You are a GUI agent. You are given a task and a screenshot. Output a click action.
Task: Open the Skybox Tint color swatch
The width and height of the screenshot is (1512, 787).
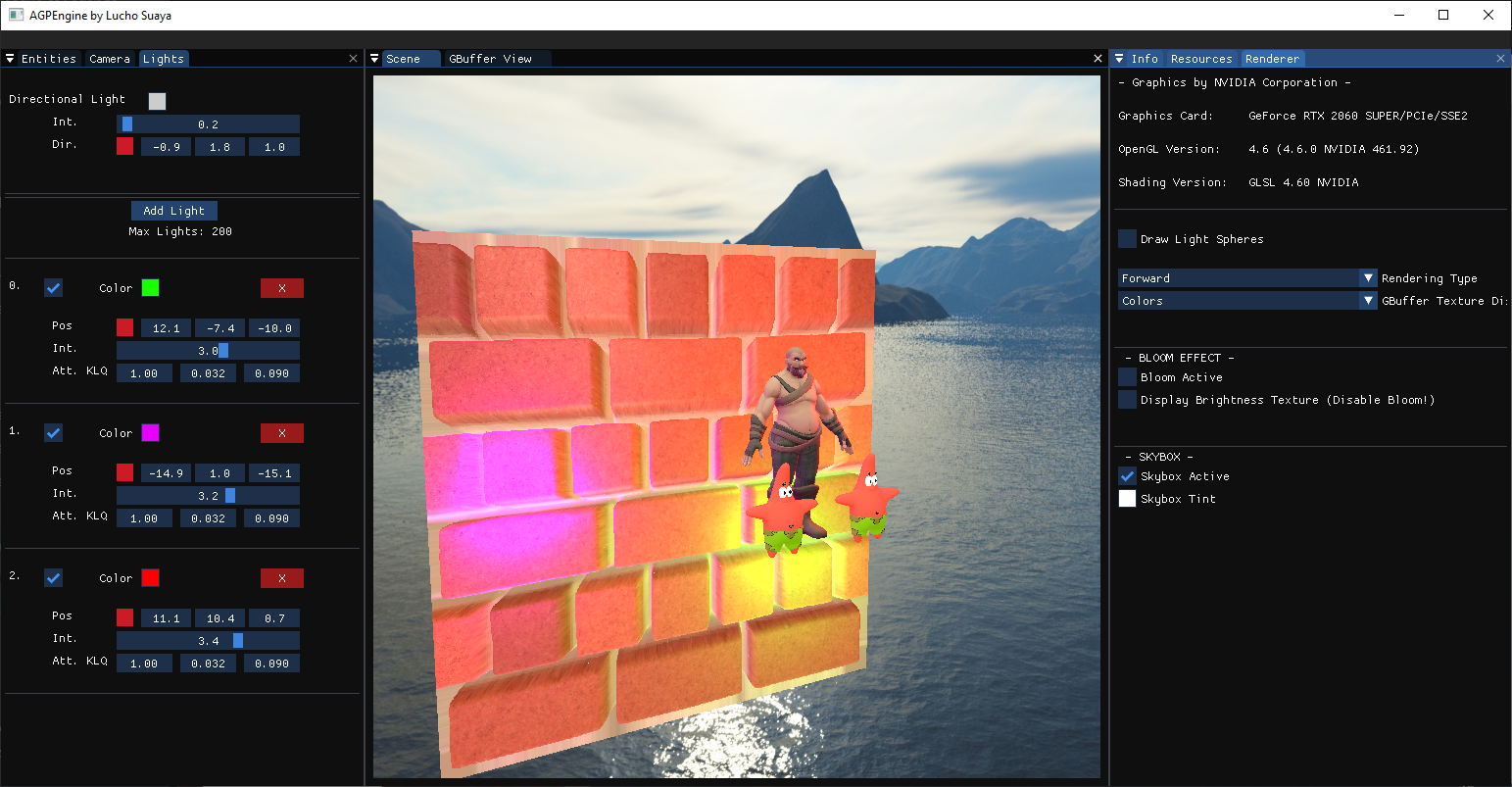1127,499
